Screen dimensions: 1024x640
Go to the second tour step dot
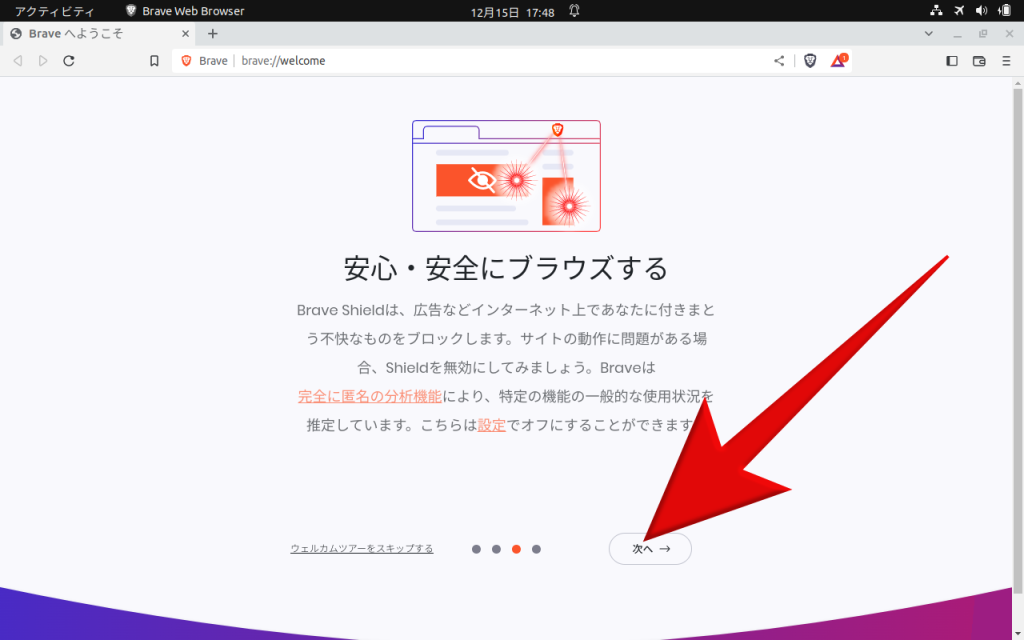click(x=496, y=549)
